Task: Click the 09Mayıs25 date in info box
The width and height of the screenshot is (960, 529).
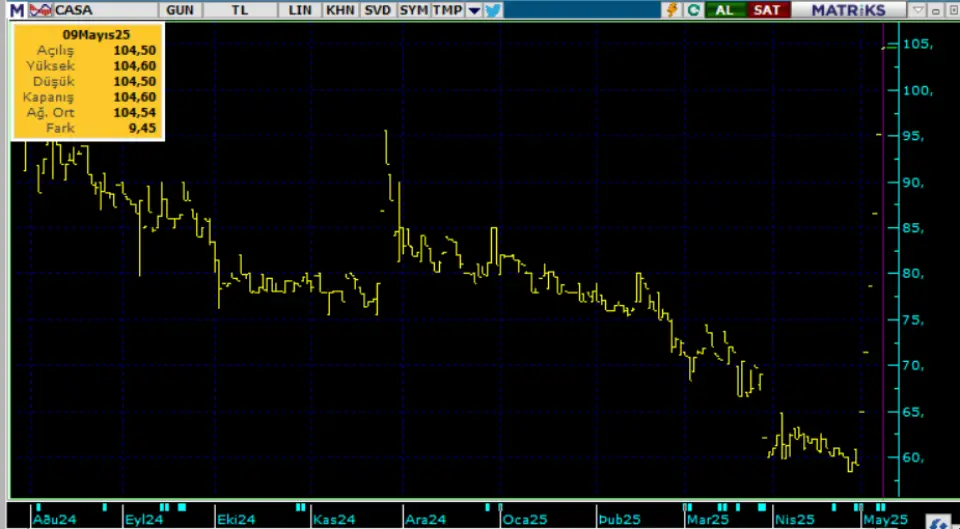Action: 96,35
